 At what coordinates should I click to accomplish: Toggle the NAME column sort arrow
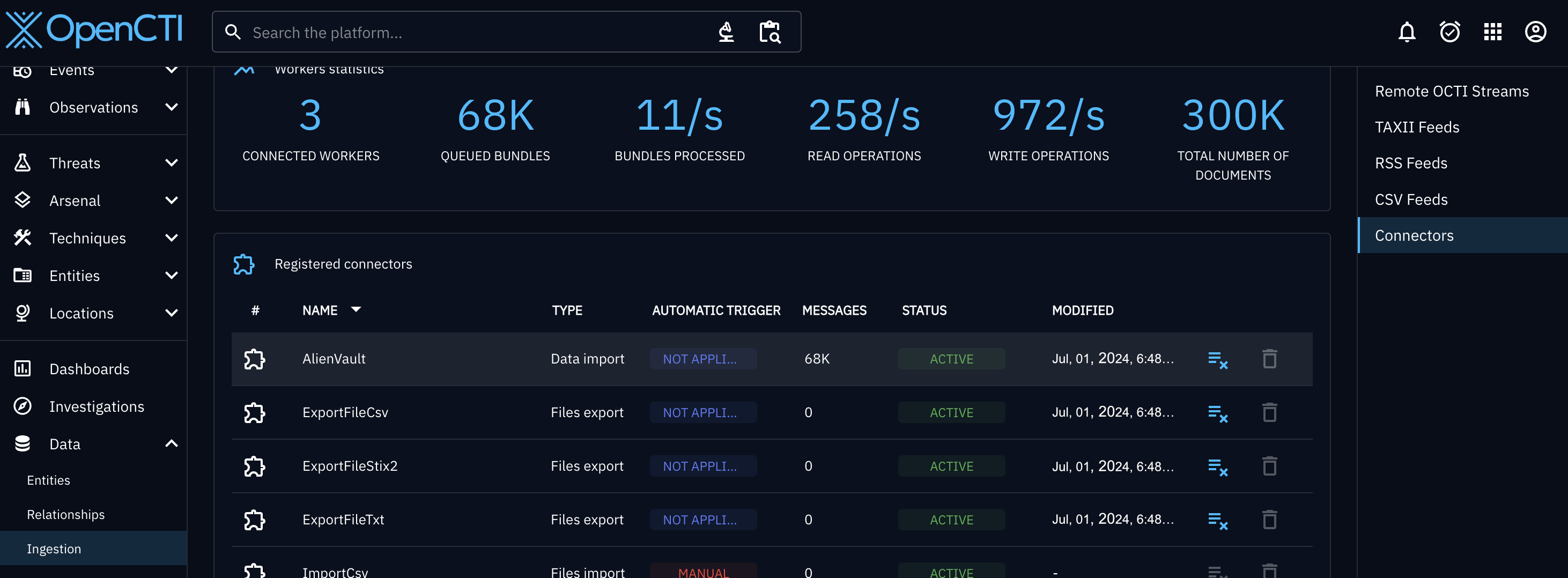(356, 310)
